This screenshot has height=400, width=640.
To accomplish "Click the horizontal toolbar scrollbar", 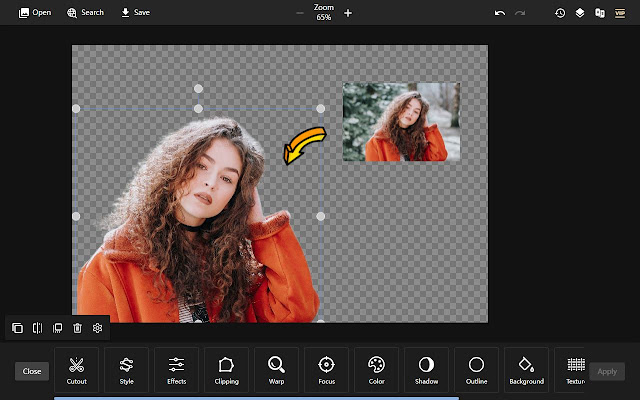I will 256,398.
